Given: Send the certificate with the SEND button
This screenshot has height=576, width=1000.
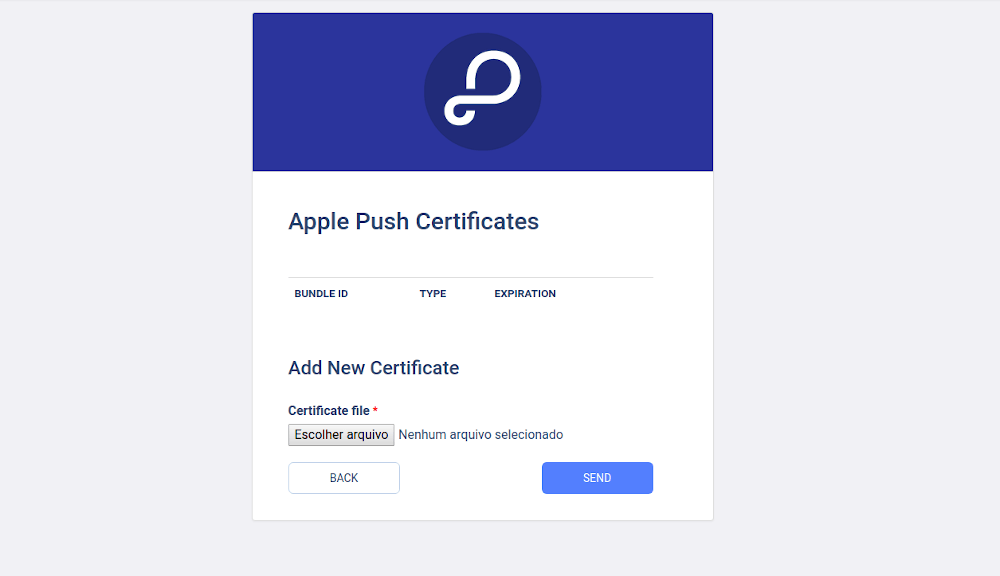Looking at the screenshot, I should coord(597,478).
